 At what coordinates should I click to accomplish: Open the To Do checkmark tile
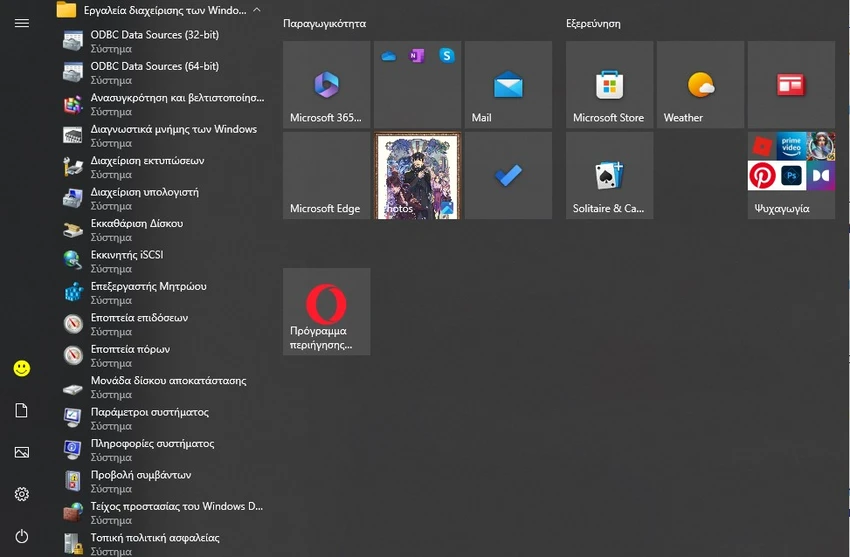coord(508,176)
